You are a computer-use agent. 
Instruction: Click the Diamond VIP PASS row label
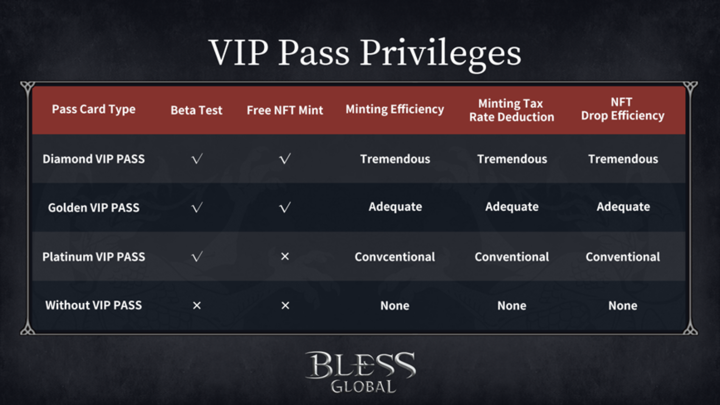click(x=94, y=159)
